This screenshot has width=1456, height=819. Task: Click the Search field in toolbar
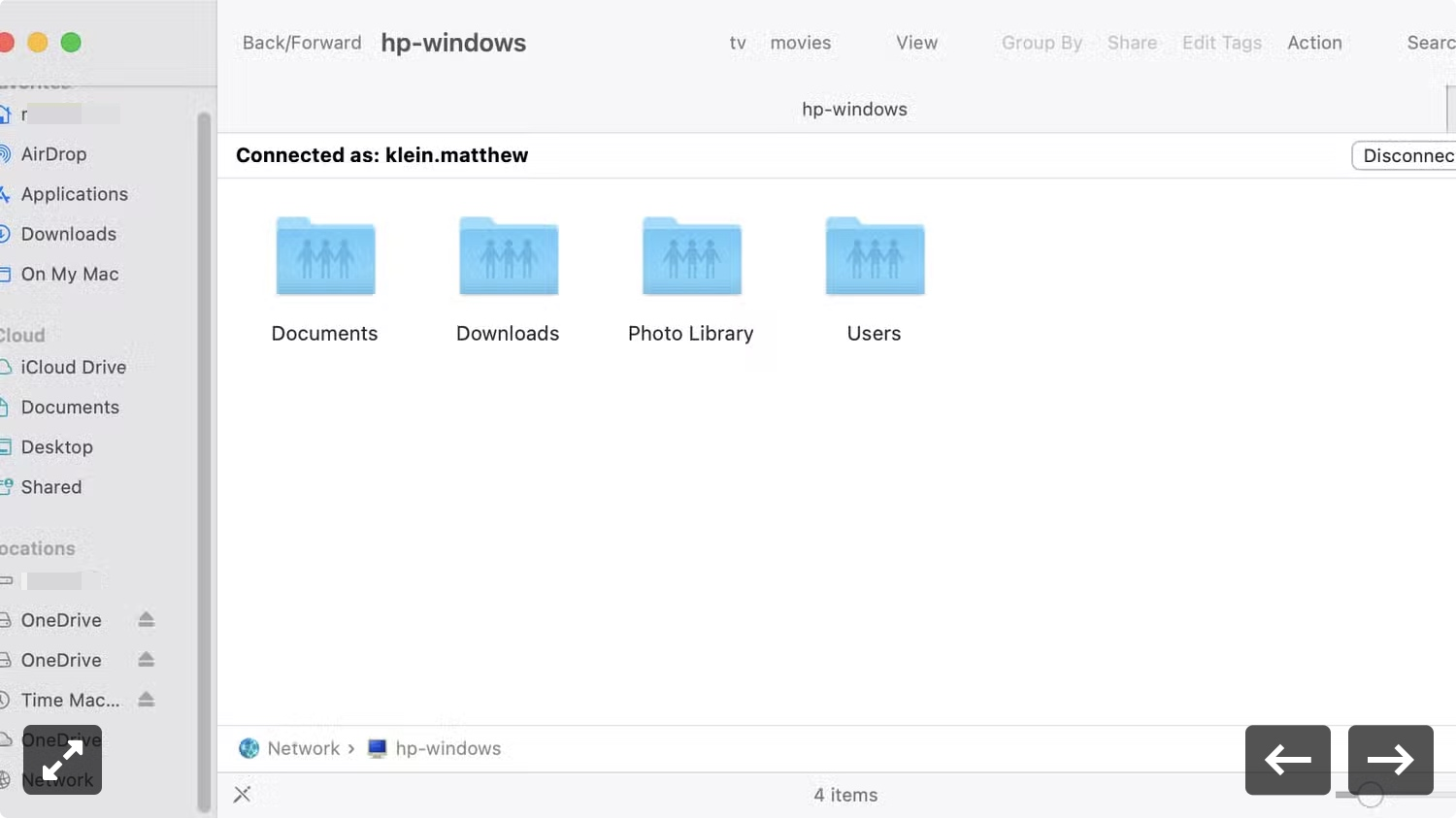click(1431, 43)
